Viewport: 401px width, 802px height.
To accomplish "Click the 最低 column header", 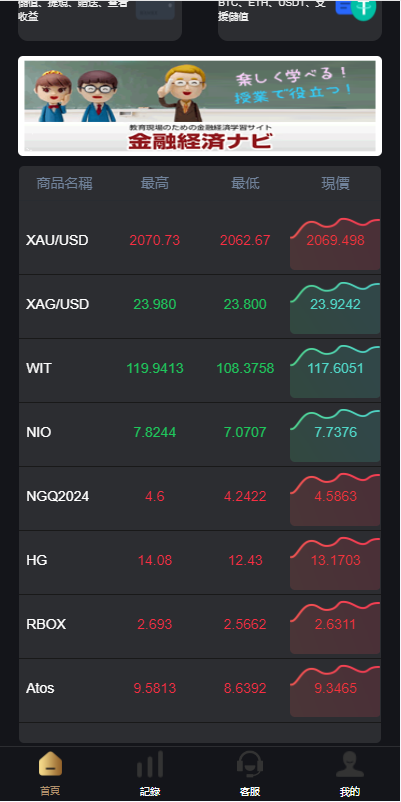I will [246, 183].
